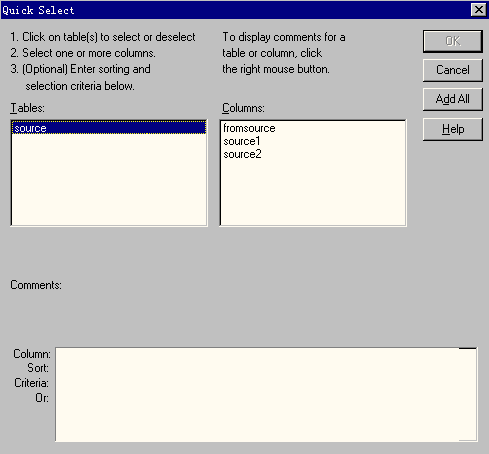
Task: Open Help for Quick Select
Action: click(x=453, y=129)
